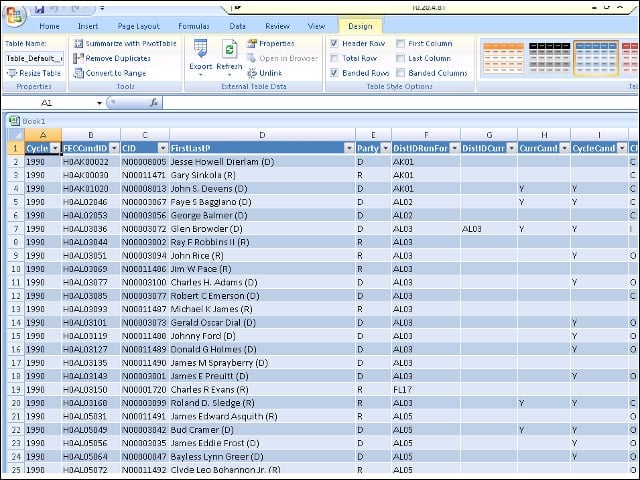Click the Office button logo

15,16
